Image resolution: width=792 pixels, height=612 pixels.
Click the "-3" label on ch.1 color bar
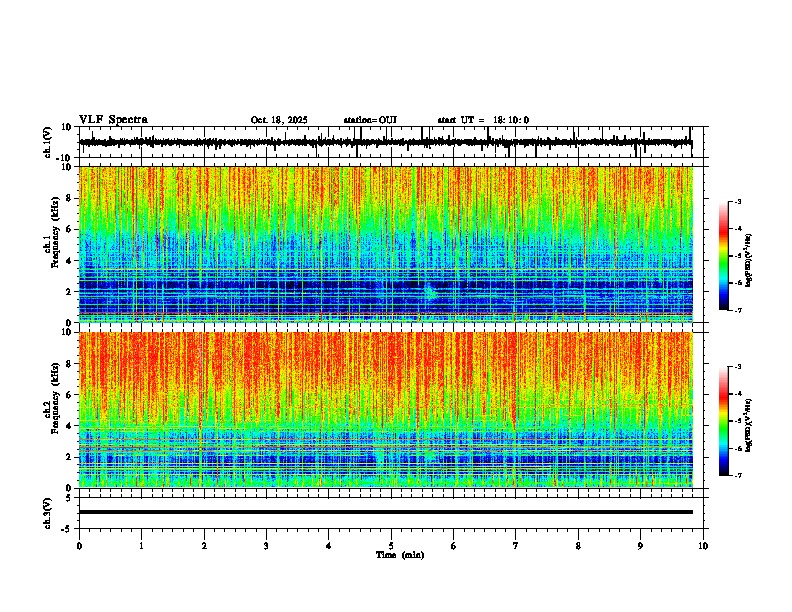pyautogui.click(x=737, y=201)
